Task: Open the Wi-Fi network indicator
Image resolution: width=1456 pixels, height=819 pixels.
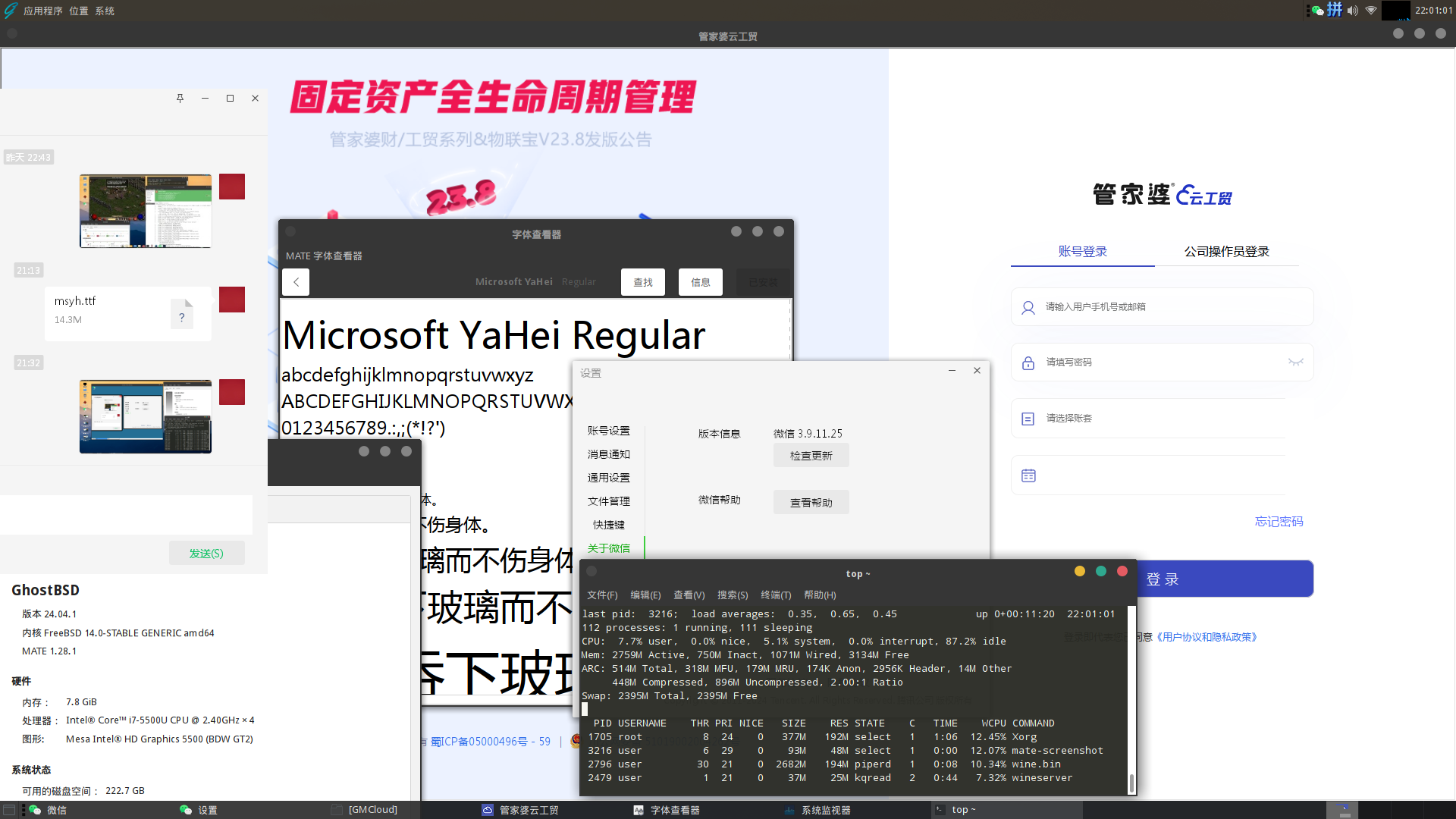Action: click(1371, 11)
